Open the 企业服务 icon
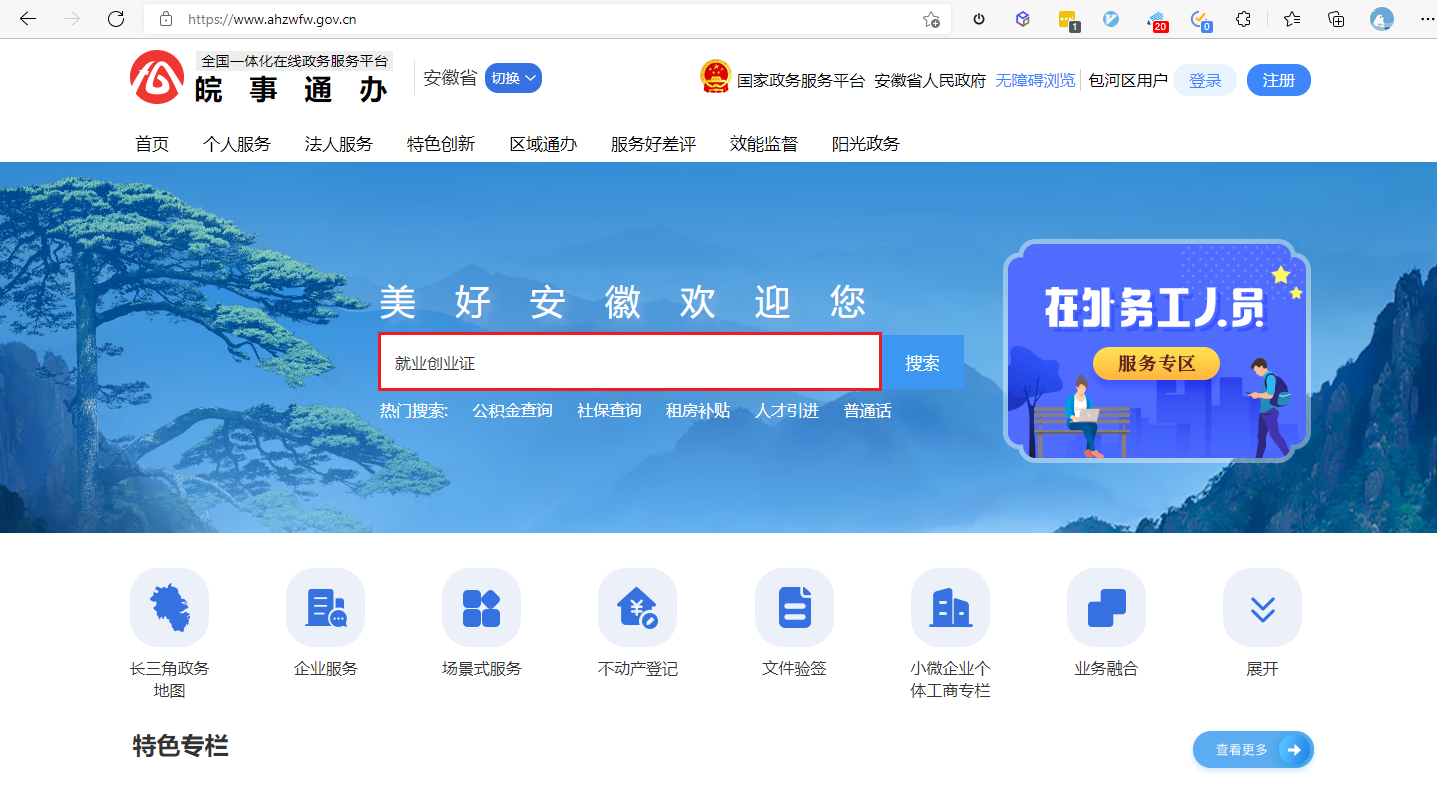The width and height of the screenshot is (1437, 786). [x=325, y=607]
